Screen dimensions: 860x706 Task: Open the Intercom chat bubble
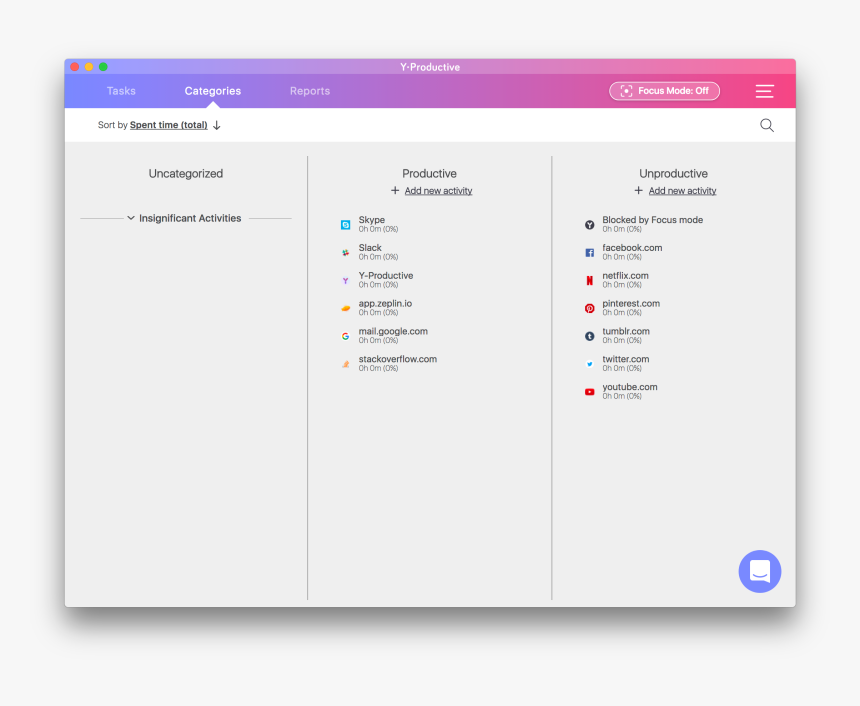pyautogui.click(x=760, y=571)
